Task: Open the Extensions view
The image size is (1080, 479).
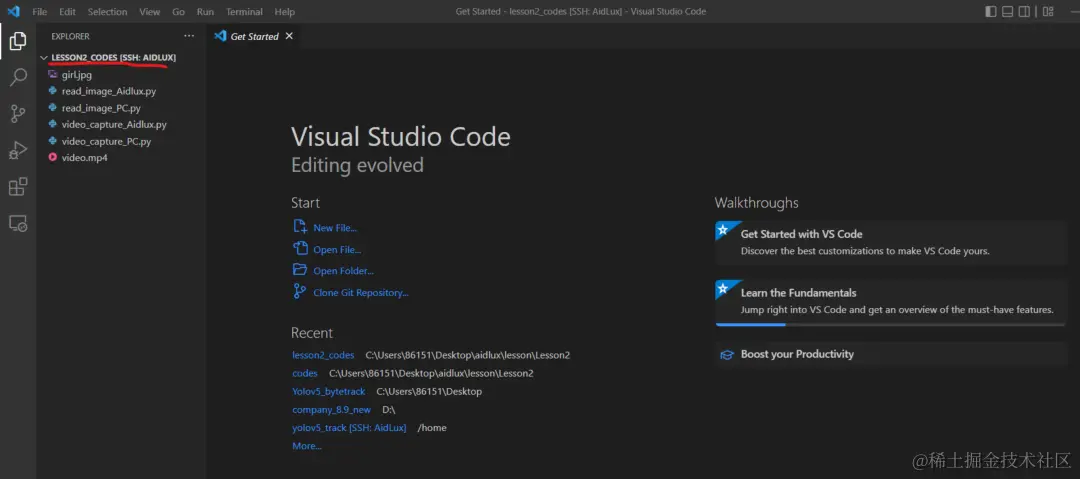Action: click(18, 187)
